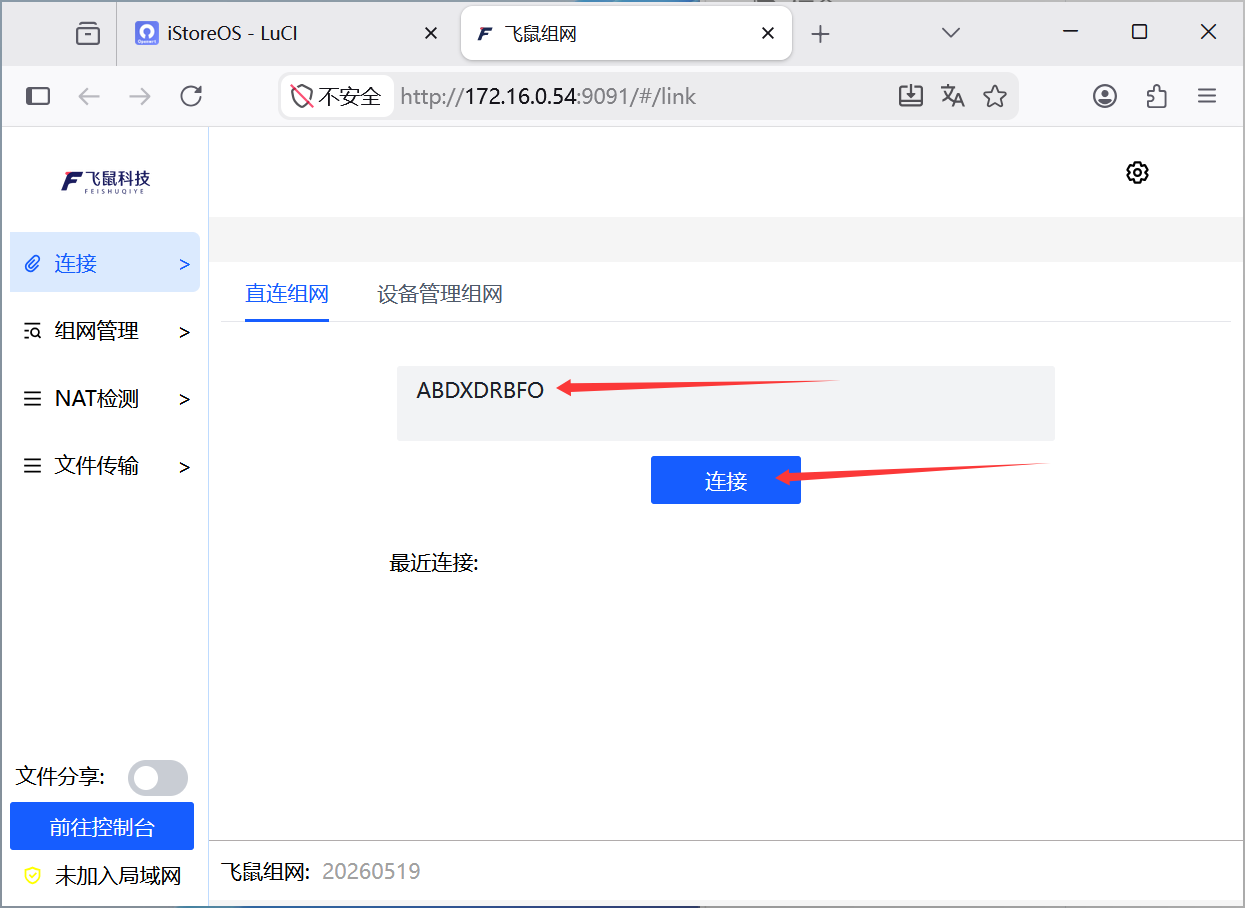The image size is (1245, 908).
Task: Open the 文件传输 sidebar menu item
Action: pos(105,466)
